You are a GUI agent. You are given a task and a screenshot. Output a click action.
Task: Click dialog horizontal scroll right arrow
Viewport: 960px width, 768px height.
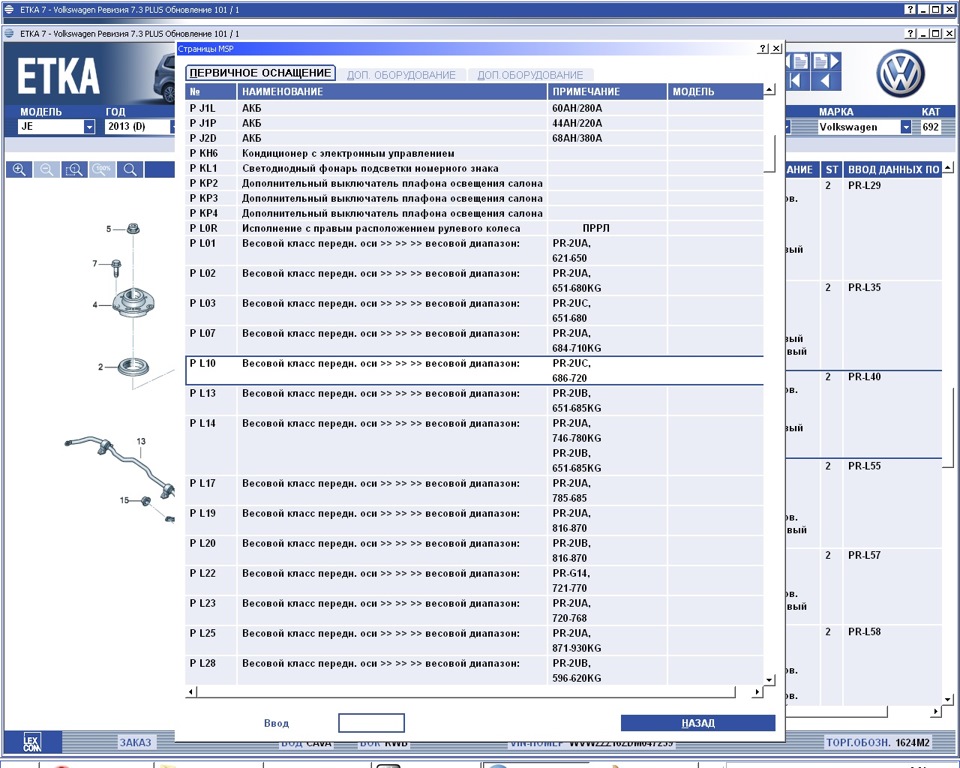tap(757, 691)
